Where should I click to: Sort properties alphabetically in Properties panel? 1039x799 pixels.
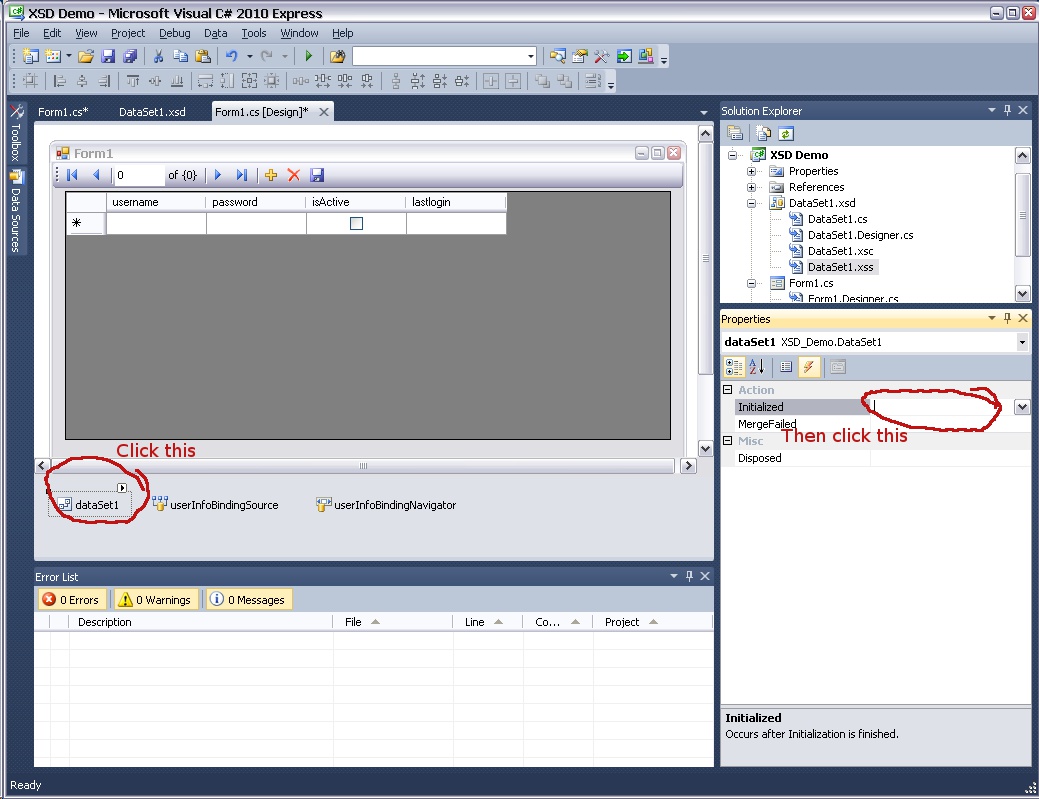(x=757, y=366)
